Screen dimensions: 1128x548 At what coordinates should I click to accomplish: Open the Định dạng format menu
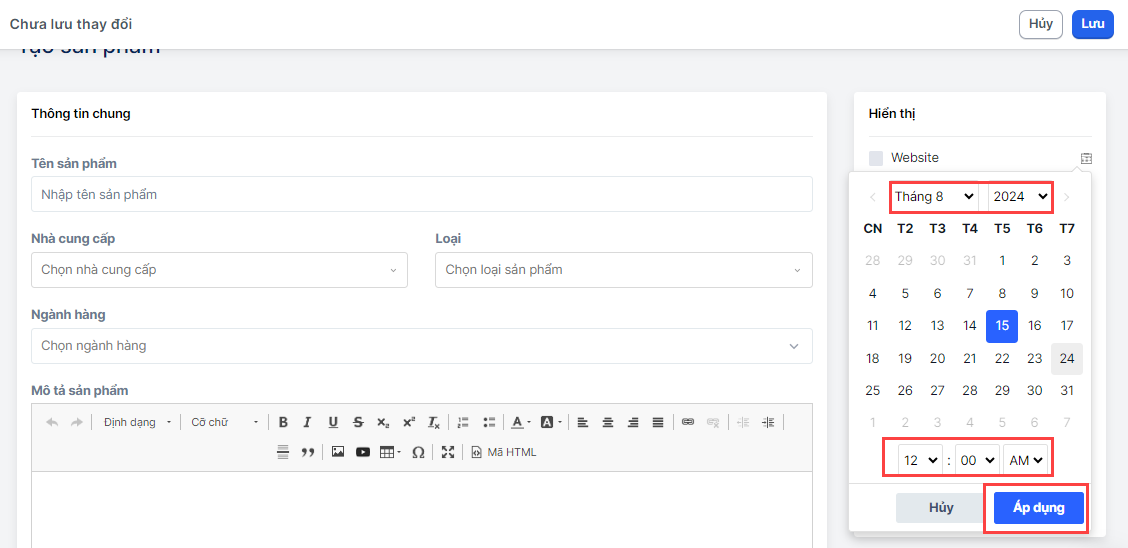(137, 422)
